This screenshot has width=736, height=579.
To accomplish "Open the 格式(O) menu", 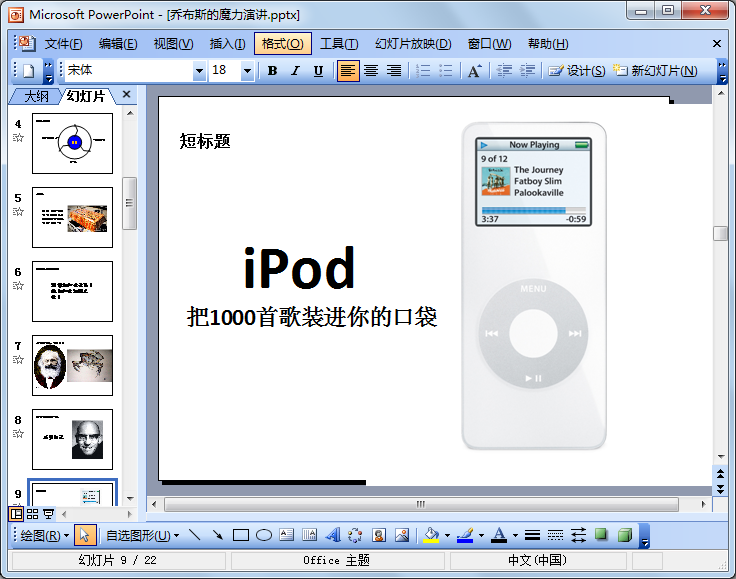I will tap(283, 44).
